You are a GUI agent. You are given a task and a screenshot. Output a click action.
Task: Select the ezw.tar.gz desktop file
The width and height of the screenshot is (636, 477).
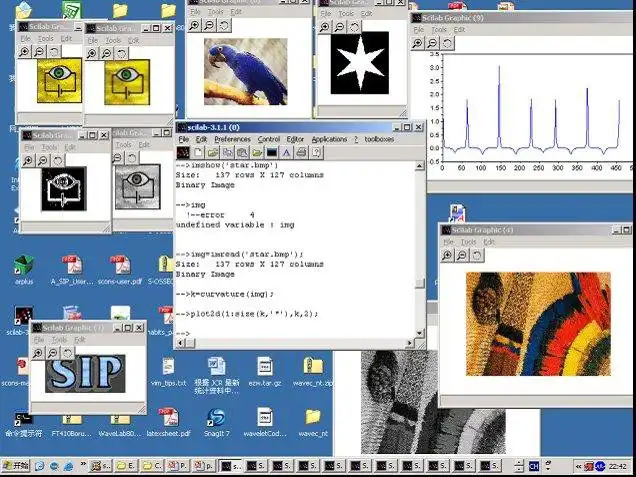[265, 371]
